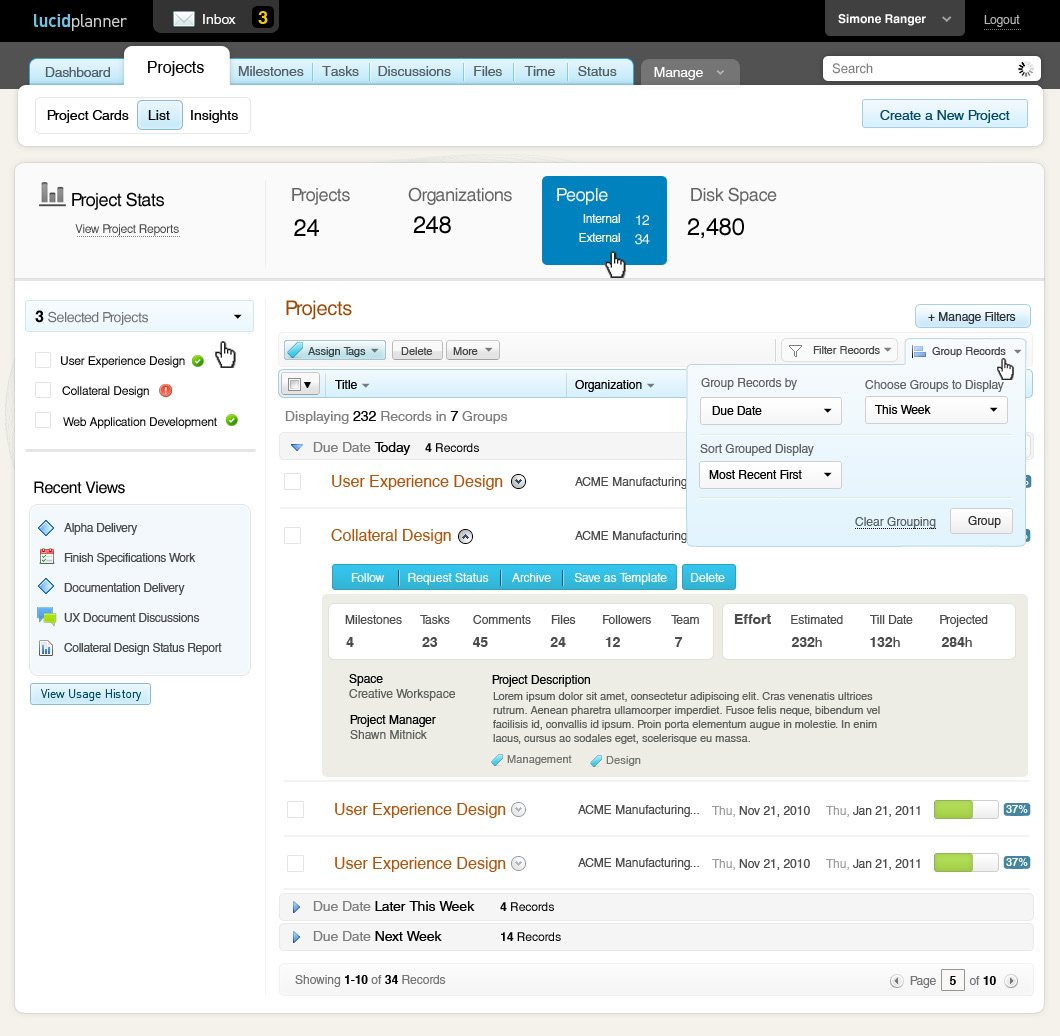The height and width of the screenshot is (1036, 1060).
Task: Click the red alert icon beside Collateral Design
Action: (x=166, y=391)
